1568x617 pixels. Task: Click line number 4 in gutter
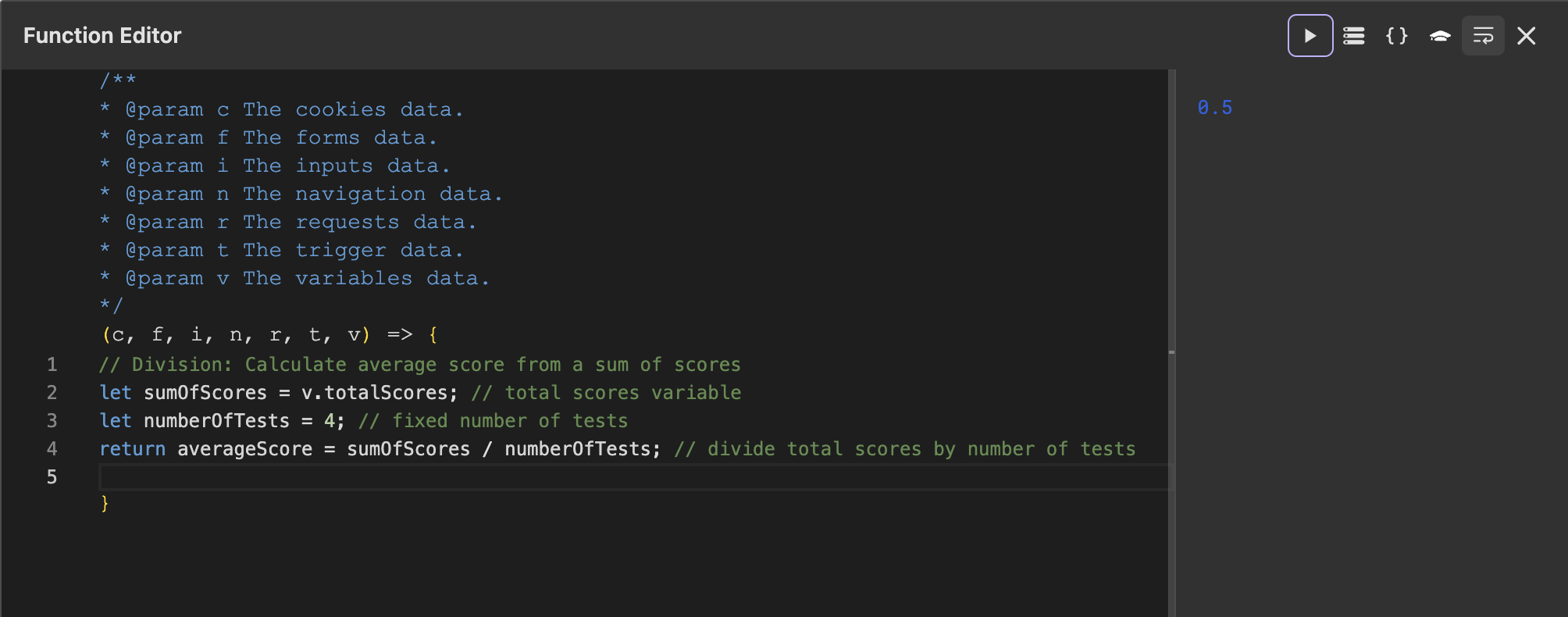click(52, 449)
